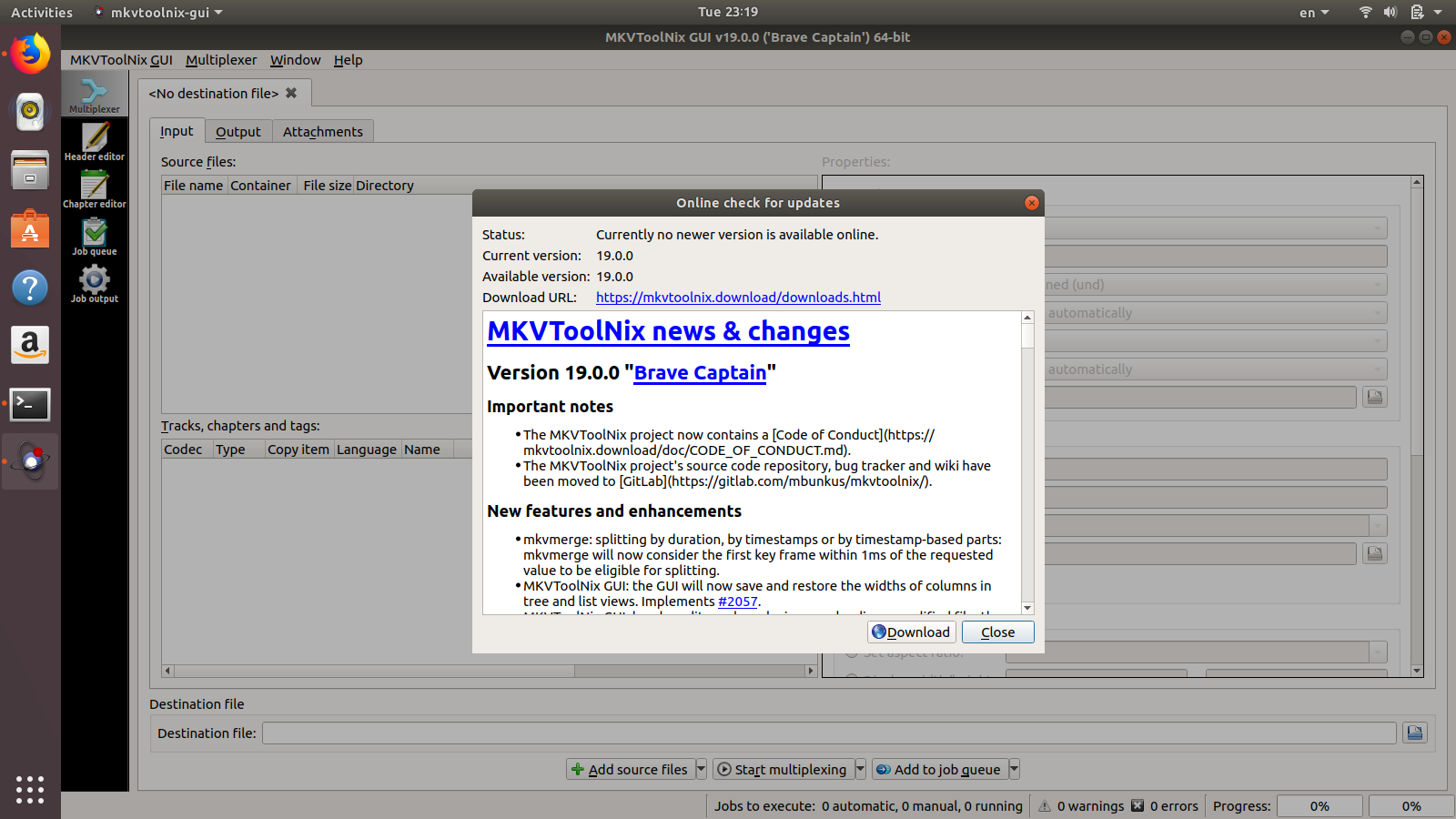Open Amazon from the dock
Screen dimensions: 1456x819
(x=30, y=345)
